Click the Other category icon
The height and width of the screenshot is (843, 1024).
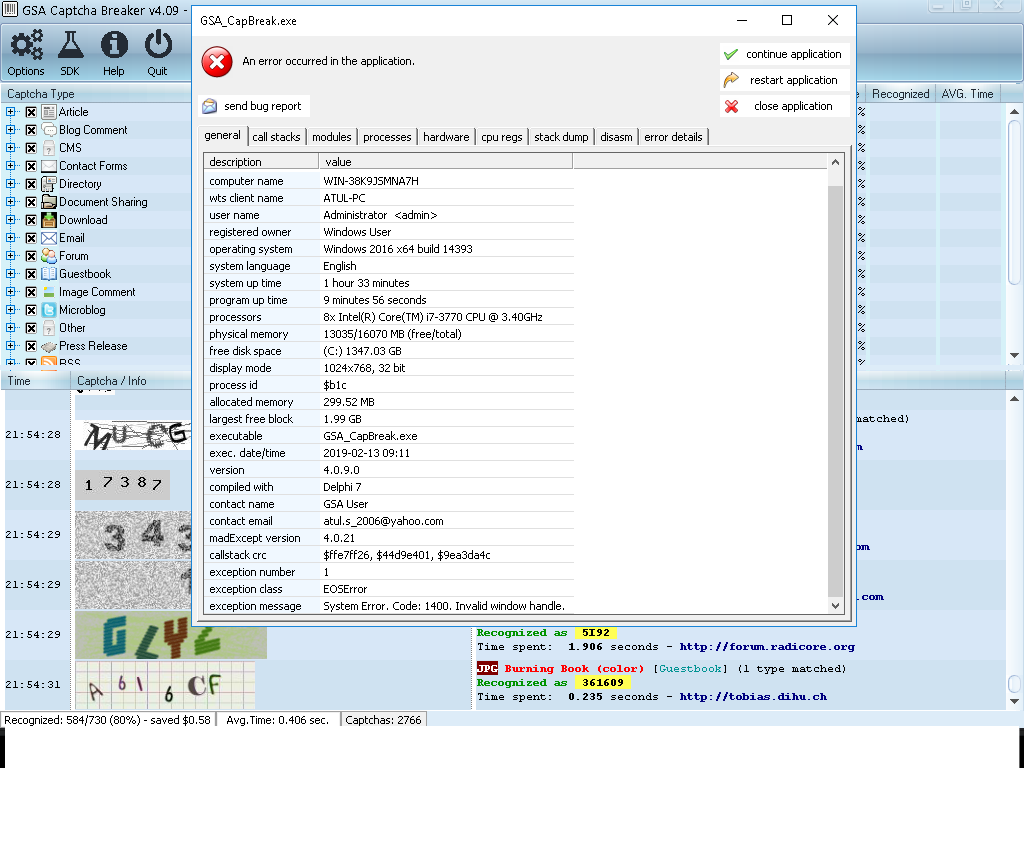coord(49,328)
